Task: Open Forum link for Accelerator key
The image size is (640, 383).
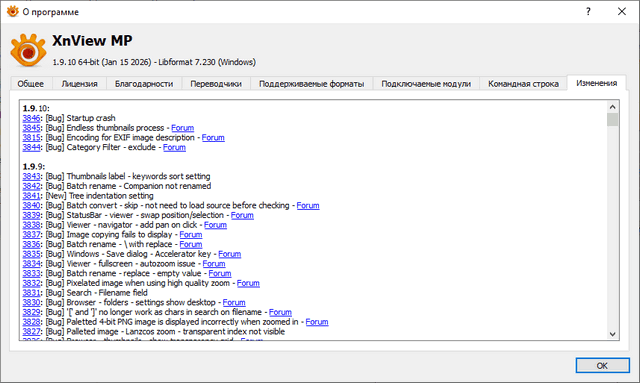Action: 229,254
